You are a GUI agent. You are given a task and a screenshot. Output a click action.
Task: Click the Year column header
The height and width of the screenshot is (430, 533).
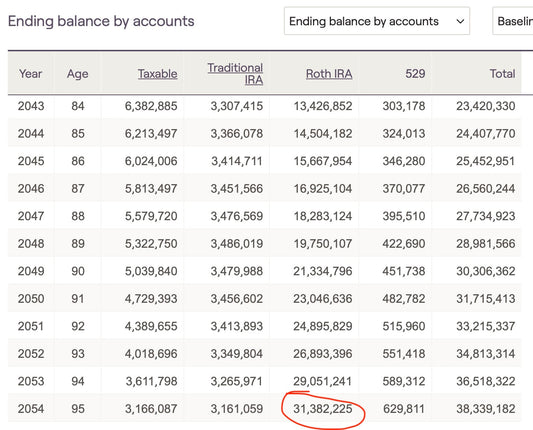click(x=31, y=74)
